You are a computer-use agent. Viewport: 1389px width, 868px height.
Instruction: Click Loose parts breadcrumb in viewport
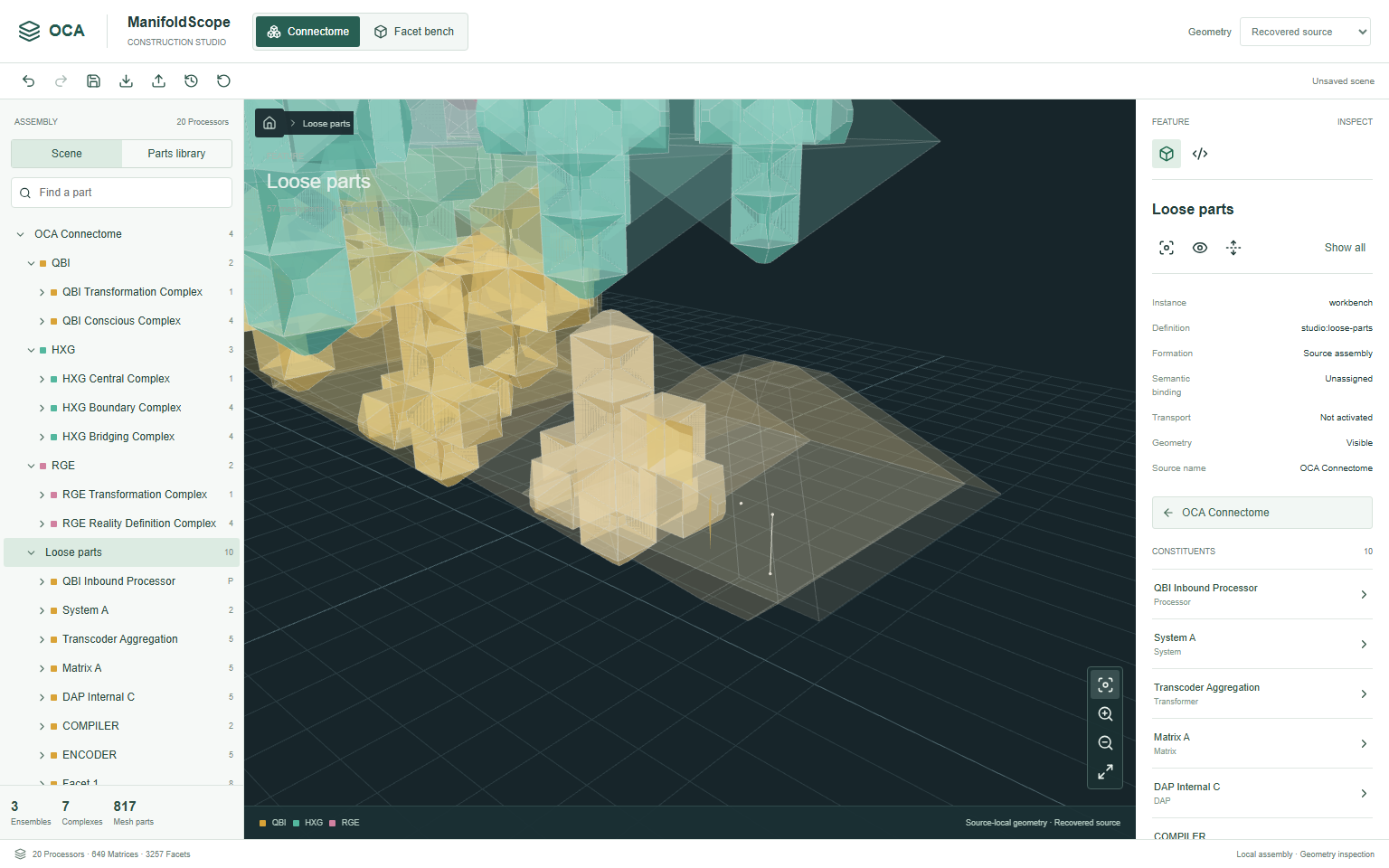tap(326, 124)
